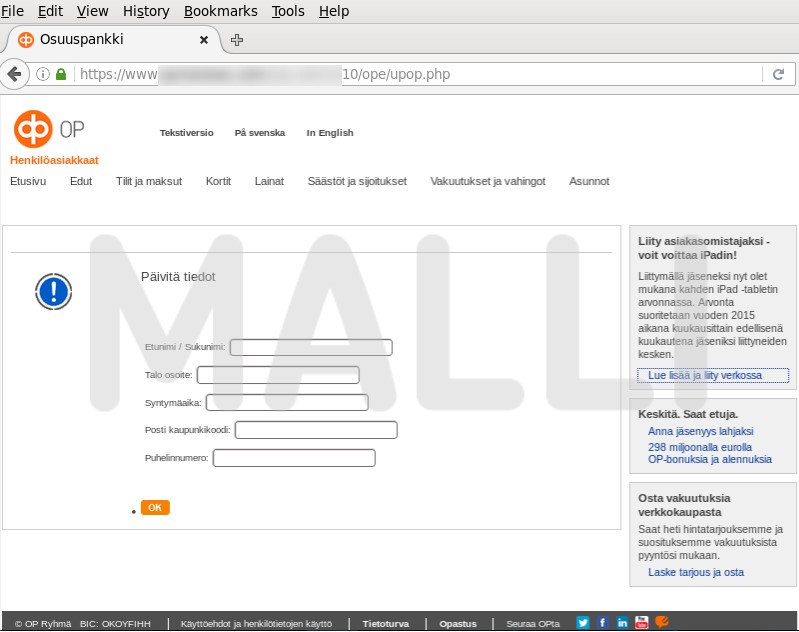Switch language via In English link
This screenshot has height=632, width=799.
coord(329,133)
